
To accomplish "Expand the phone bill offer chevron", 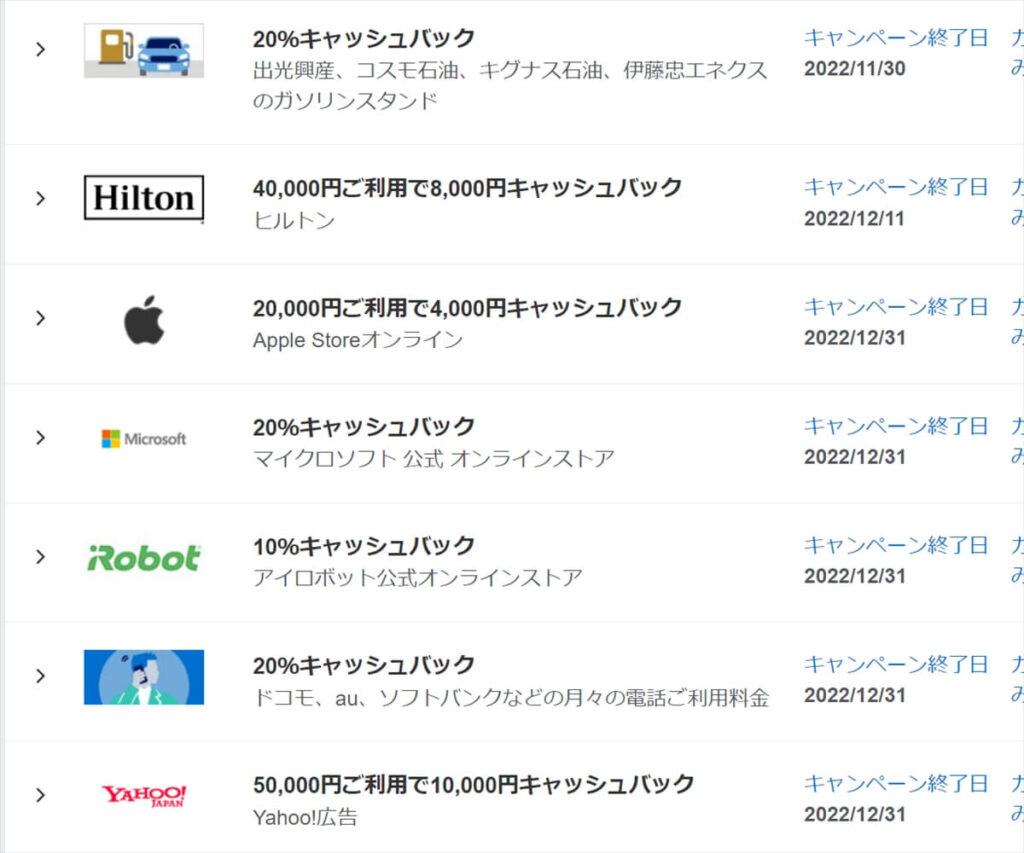I will 40,675.
